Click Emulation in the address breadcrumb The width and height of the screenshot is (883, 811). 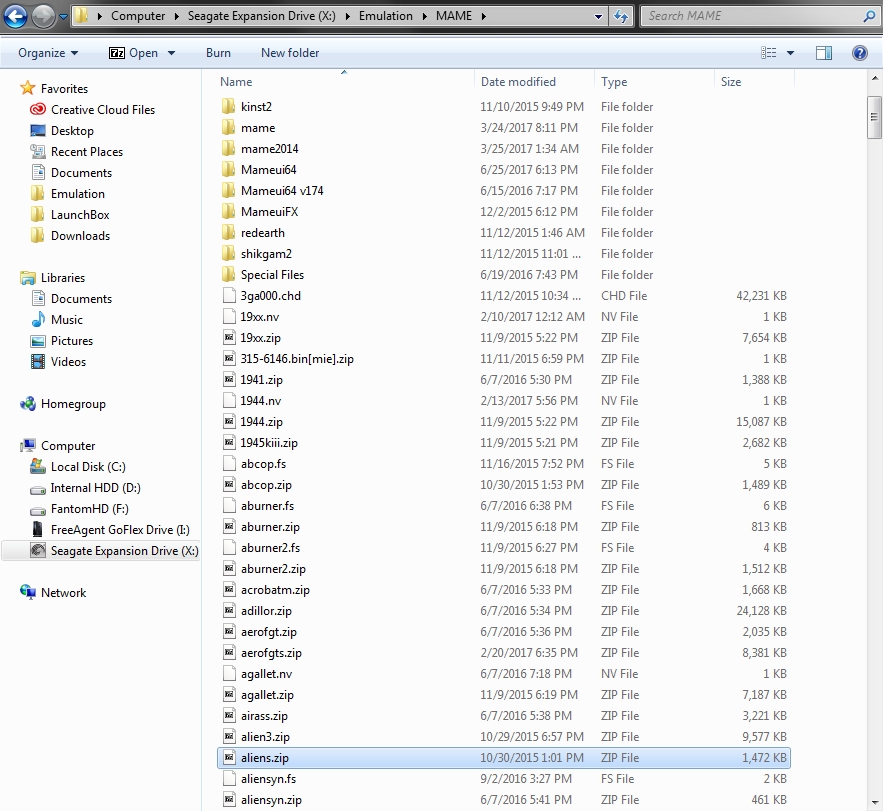[x=386, y=16]
